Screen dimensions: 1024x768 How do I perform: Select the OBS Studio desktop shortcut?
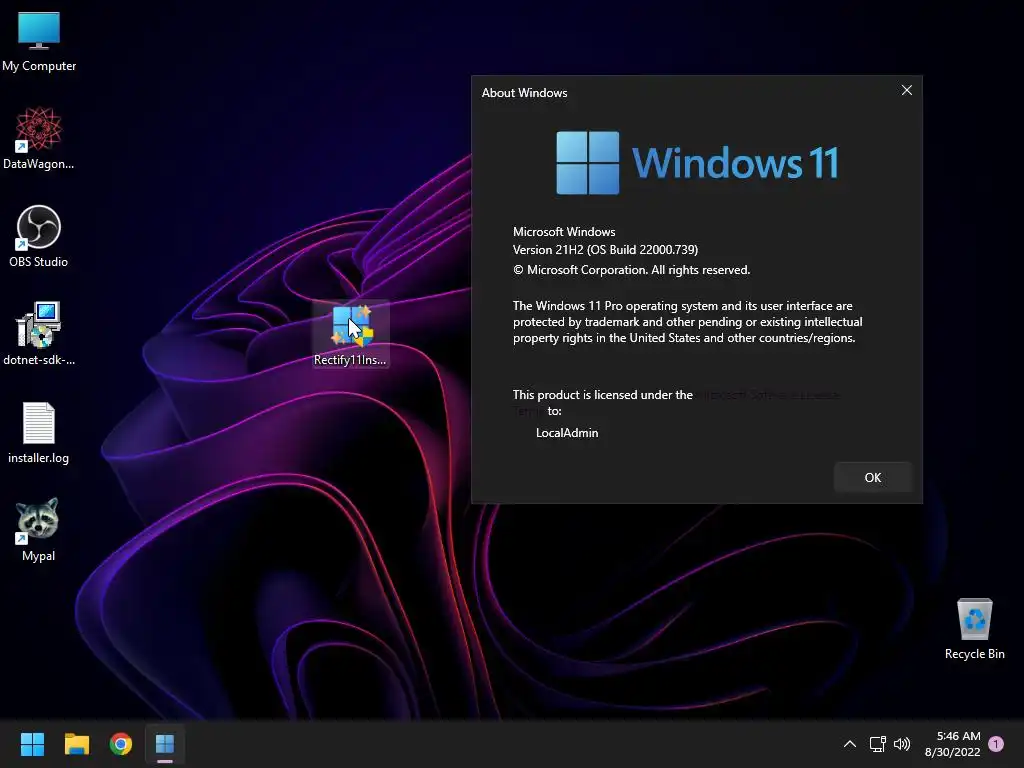39,236
